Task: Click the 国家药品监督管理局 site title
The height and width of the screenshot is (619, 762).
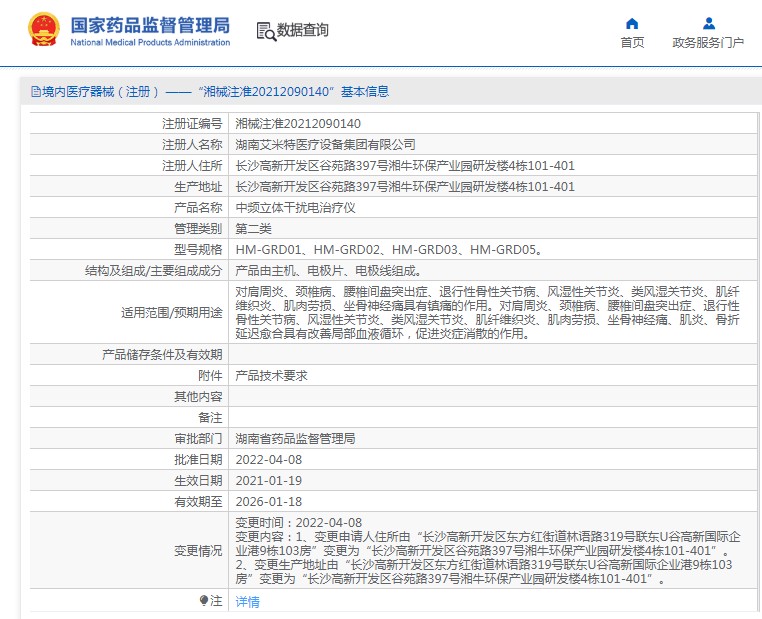Action: point(150,24)
